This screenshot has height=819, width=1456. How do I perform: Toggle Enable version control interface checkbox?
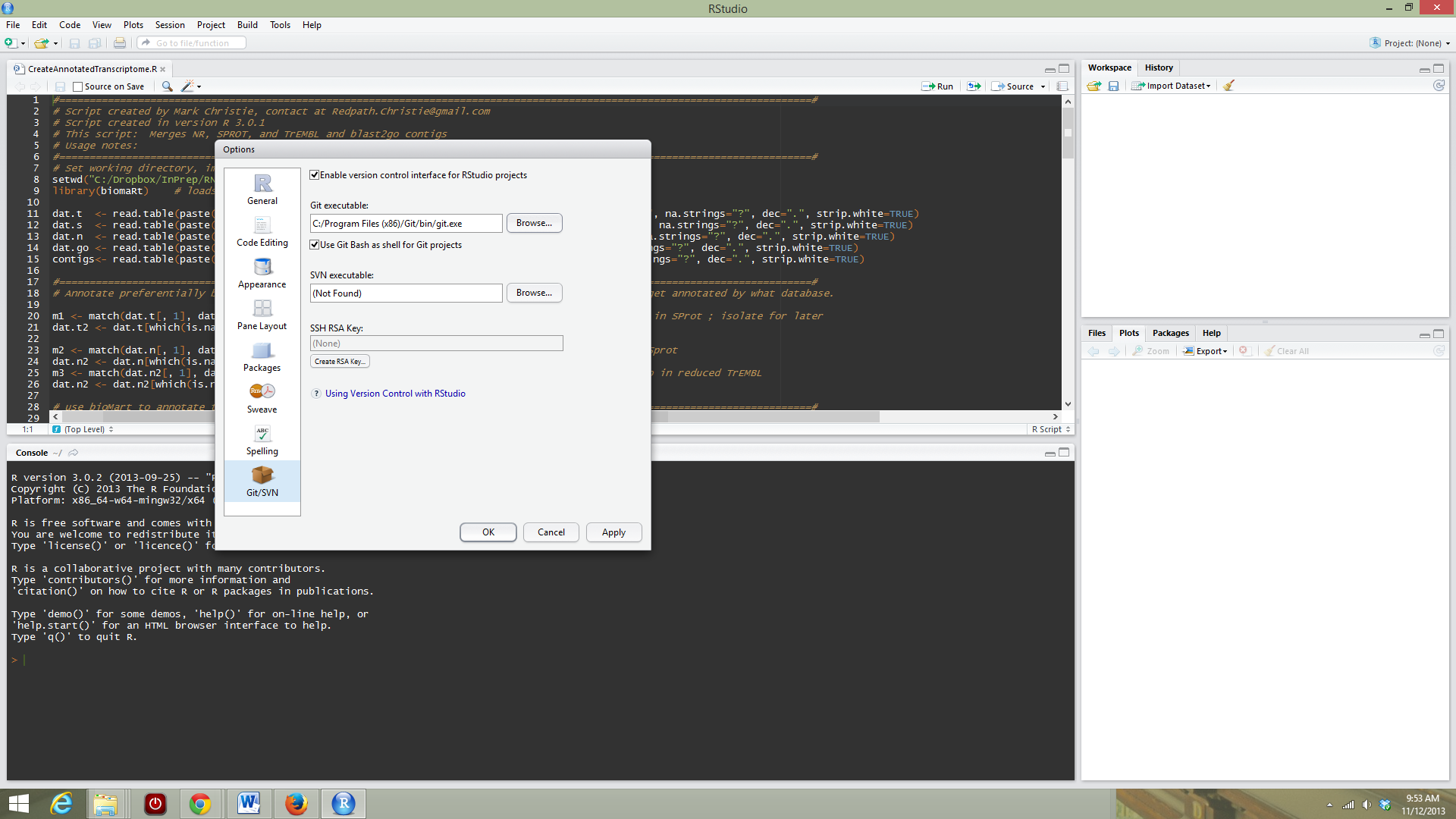pyautogui.click(x=314, y=175)
